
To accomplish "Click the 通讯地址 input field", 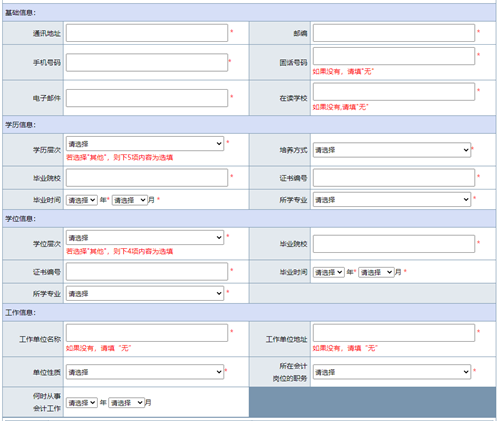I will pyautogui.click(x=147, y=33).
